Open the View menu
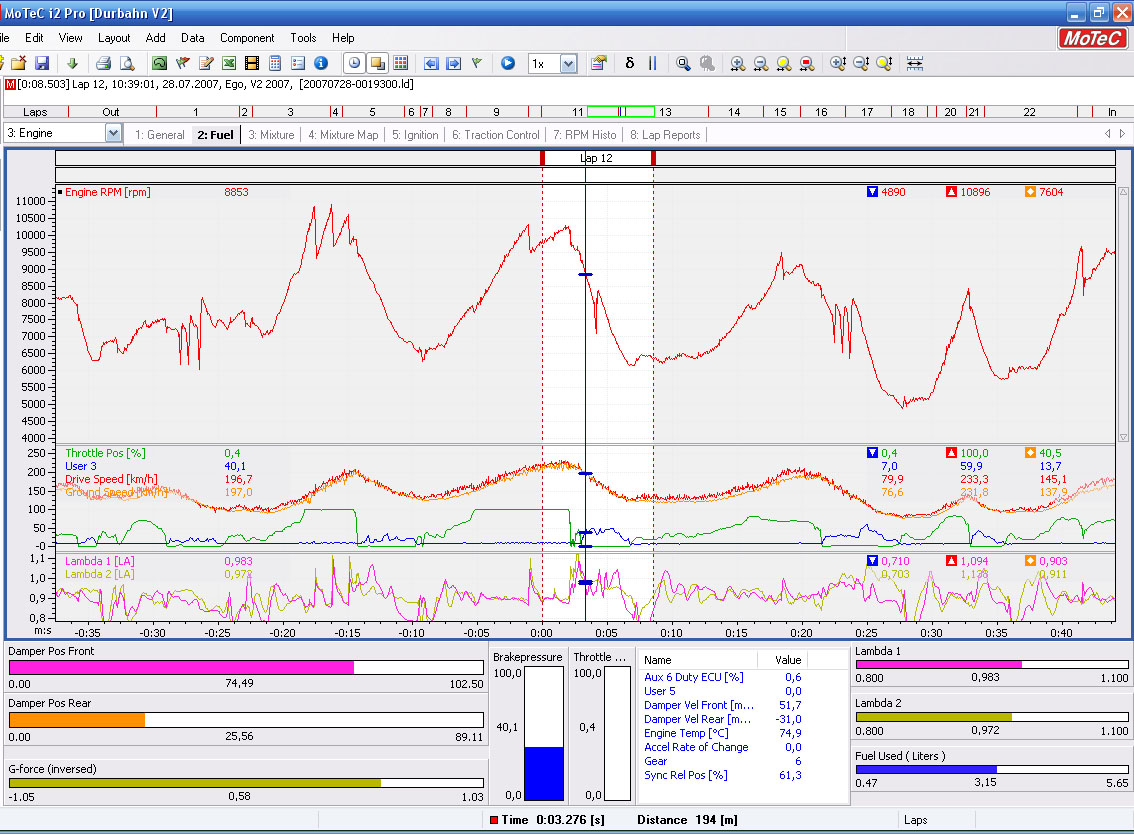The height and width of the screenshot is (834, 1134). tap(70, 38)
